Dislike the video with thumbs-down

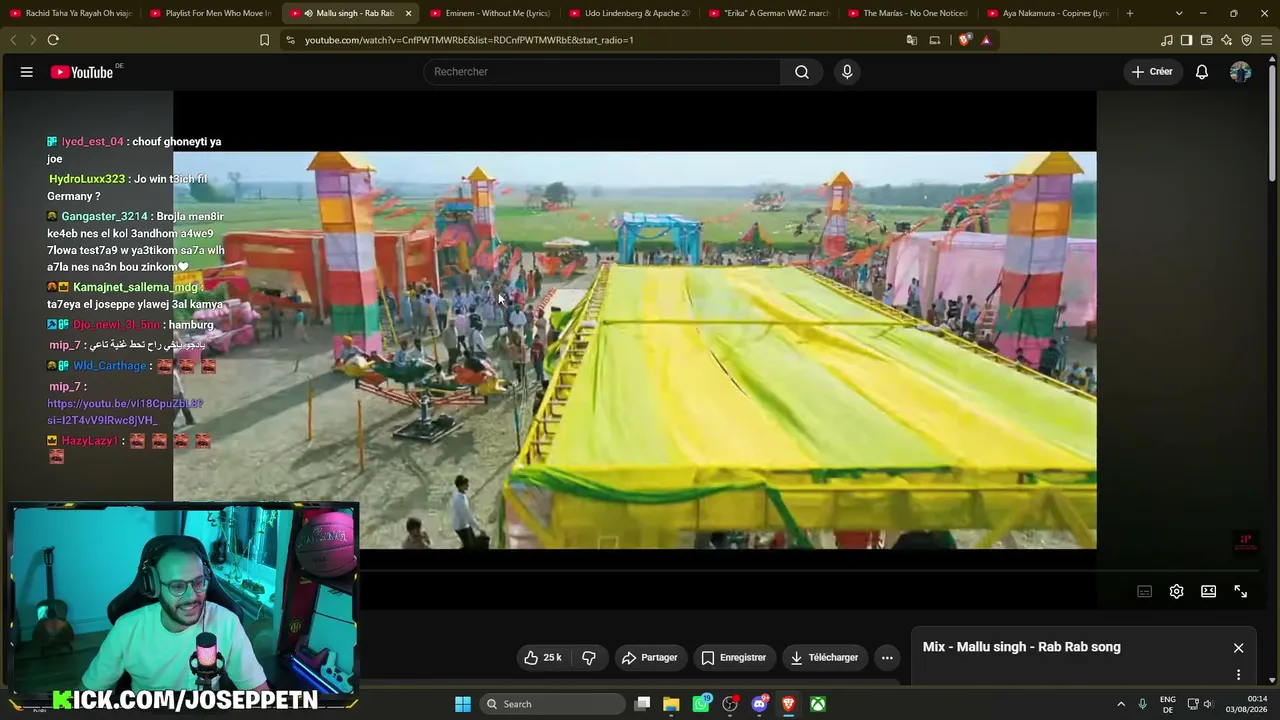[589, 658]
